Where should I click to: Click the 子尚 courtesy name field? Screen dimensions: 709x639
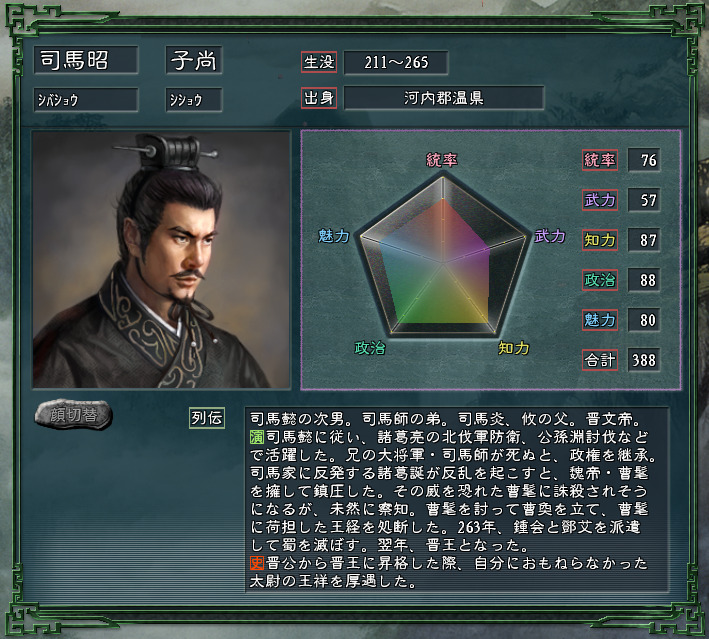coord(194,60)
